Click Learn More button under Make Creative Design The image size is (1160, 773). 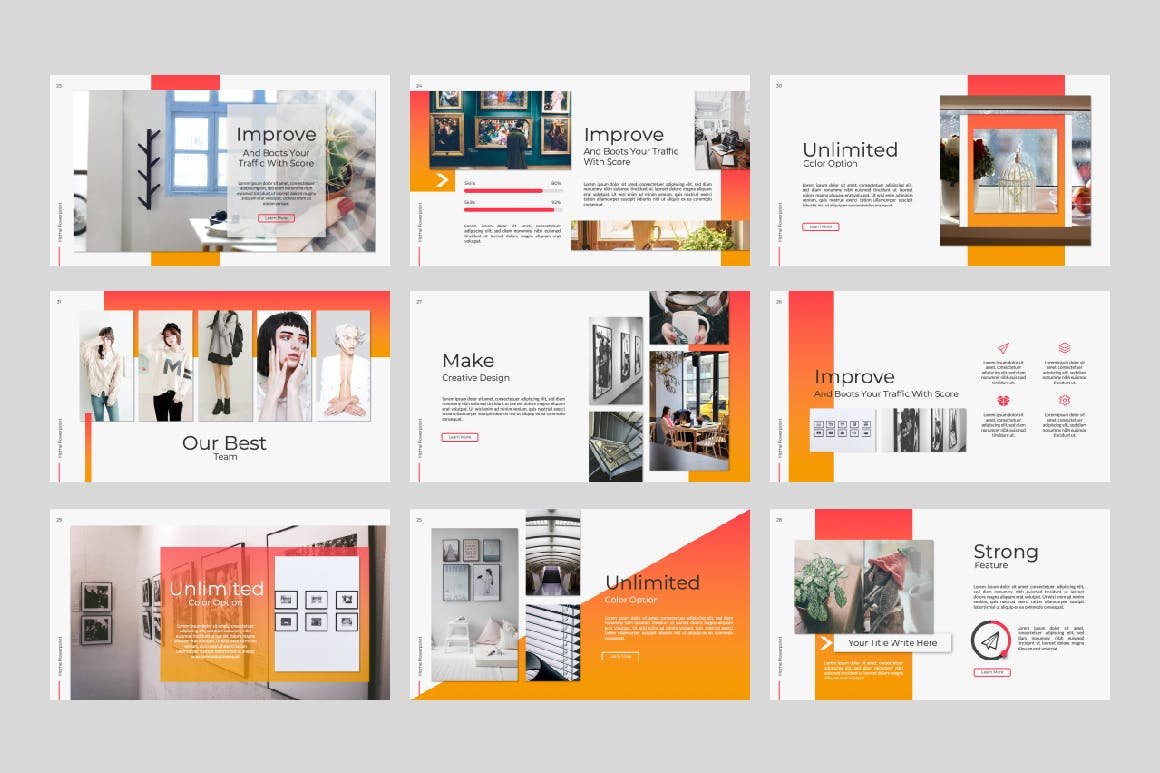point(460,437)
